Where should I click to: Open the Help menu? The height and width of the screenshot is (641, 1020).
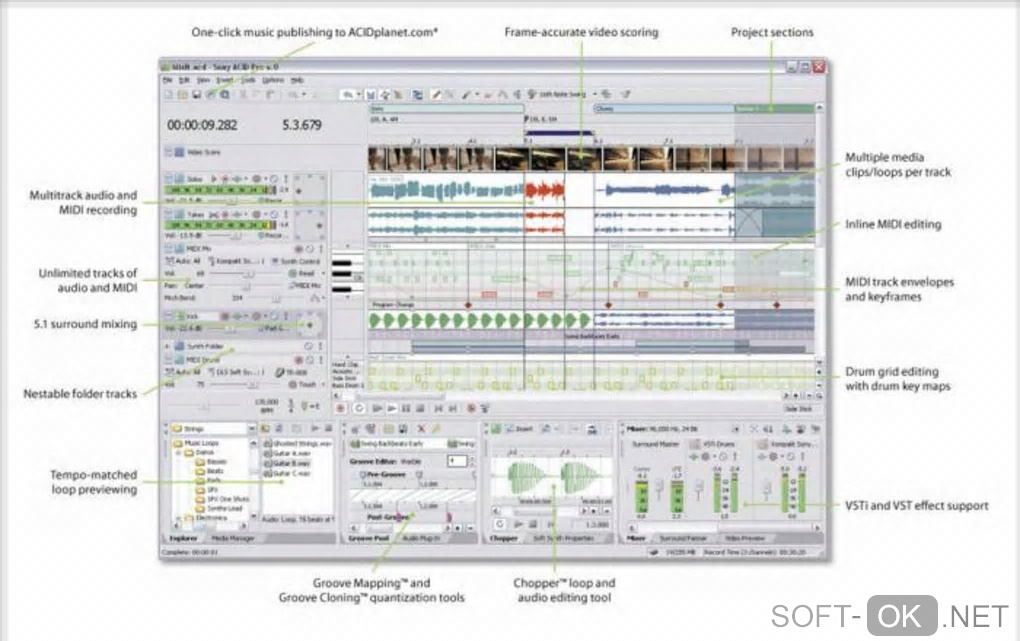click(297, 80)
